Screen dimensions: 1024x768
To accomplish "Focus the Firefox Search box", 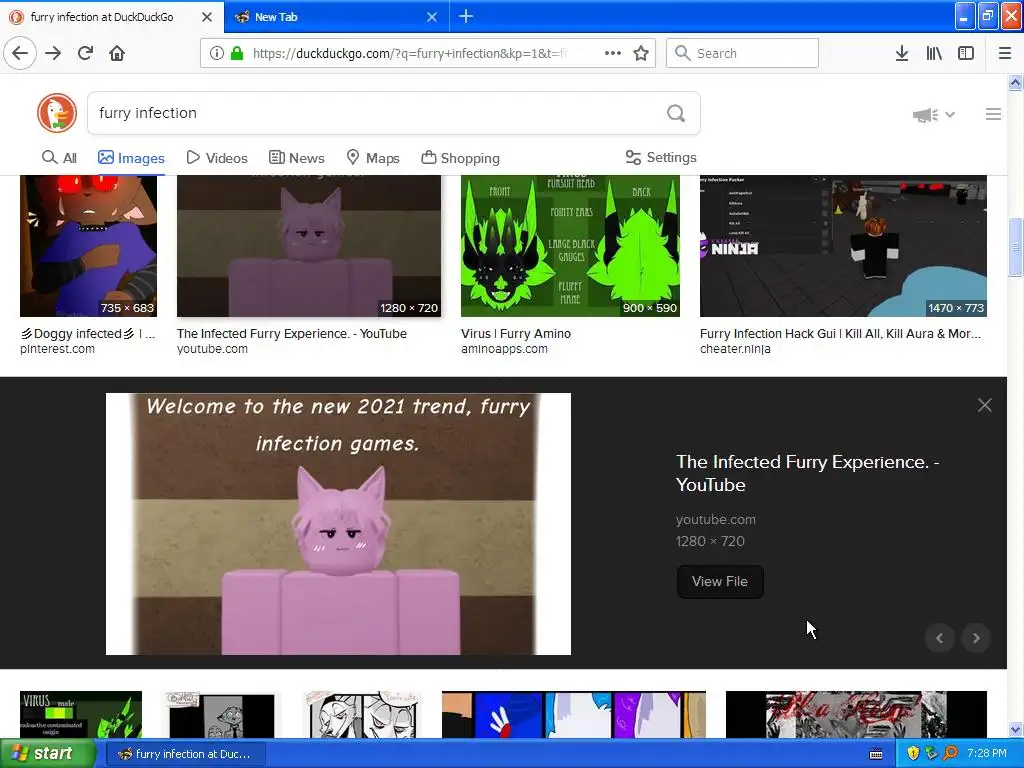I will pos(743,53).
